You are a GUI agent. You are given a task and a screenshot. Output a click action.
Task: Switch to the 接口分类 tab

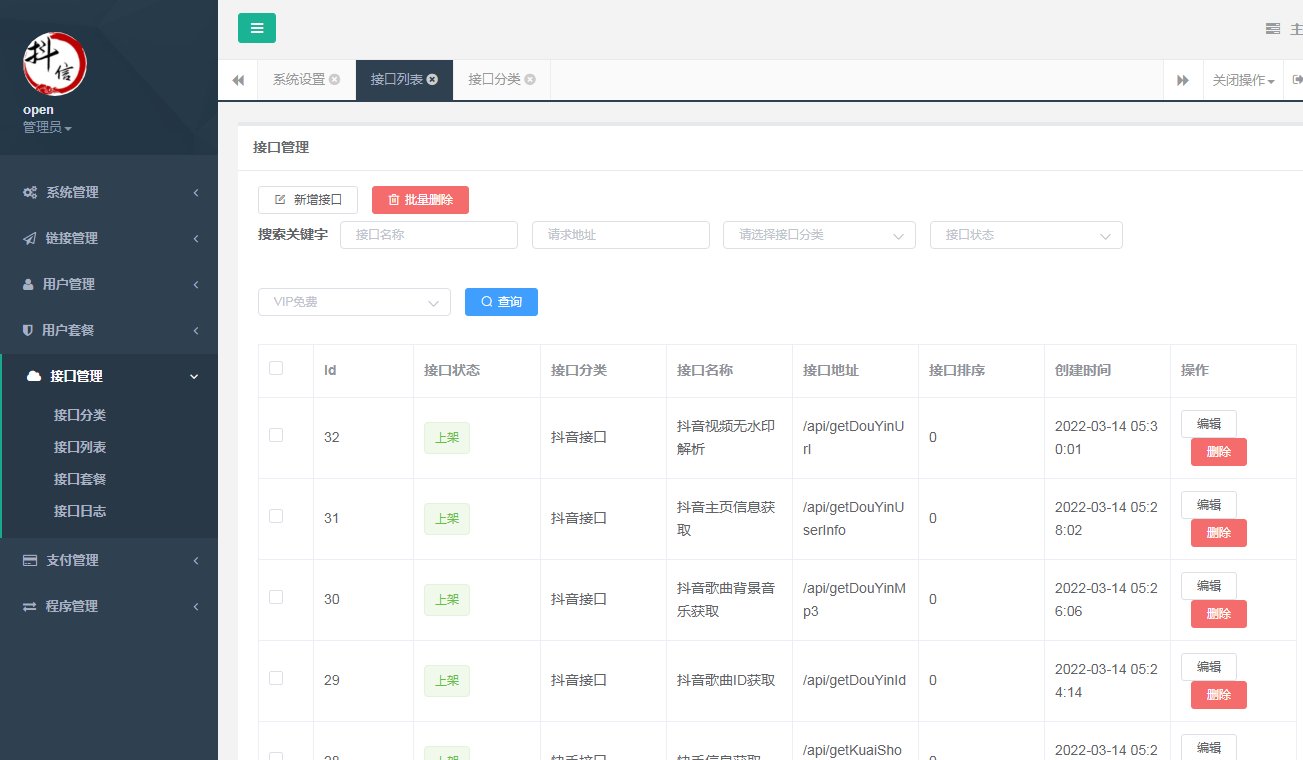494,80
